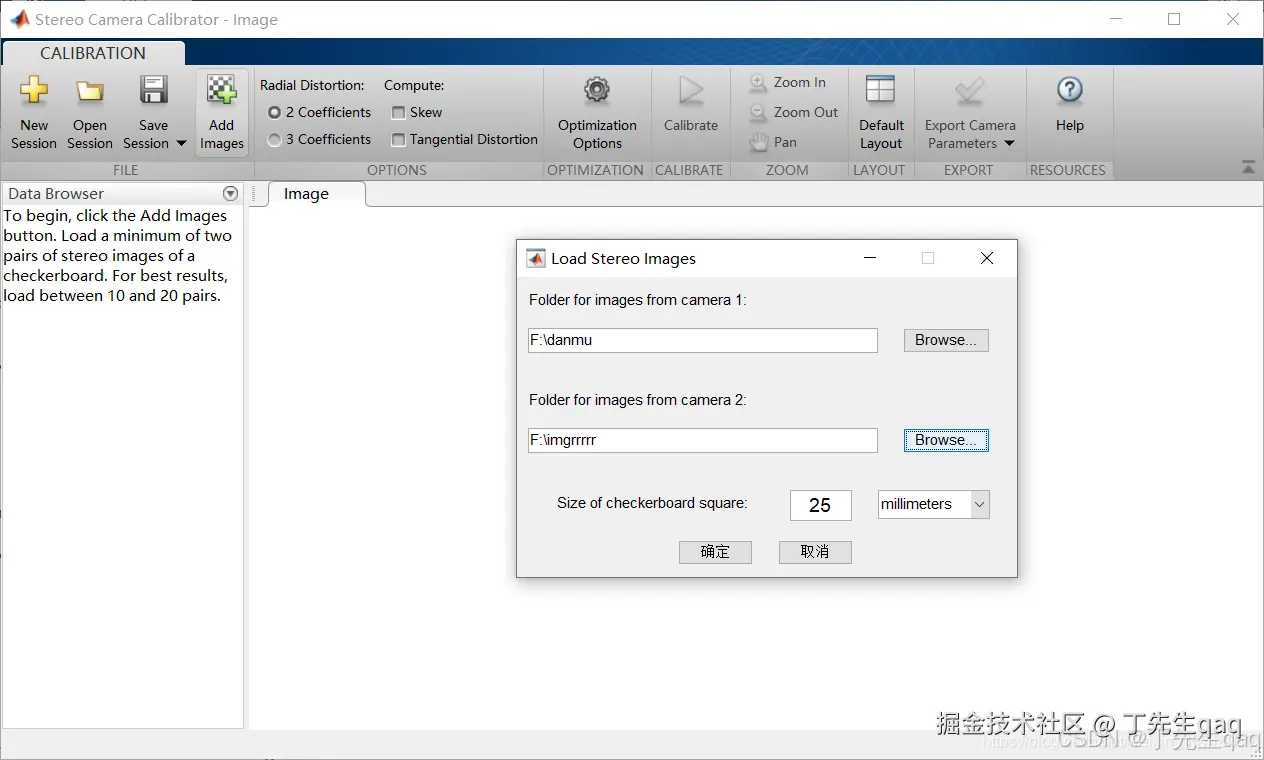
Task: Expand the Export Camera Parameters dropdown arrow
Action: (1009, 143)
